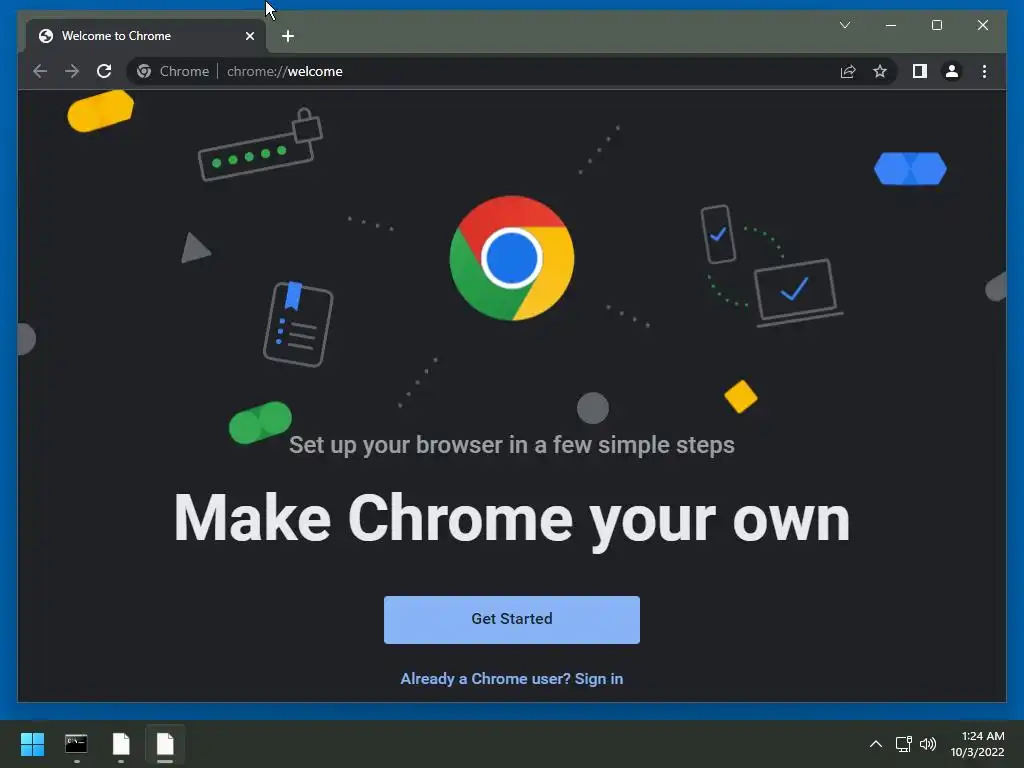
Task: Select the Welcome to Chrome tab
Action: point(146,36)
